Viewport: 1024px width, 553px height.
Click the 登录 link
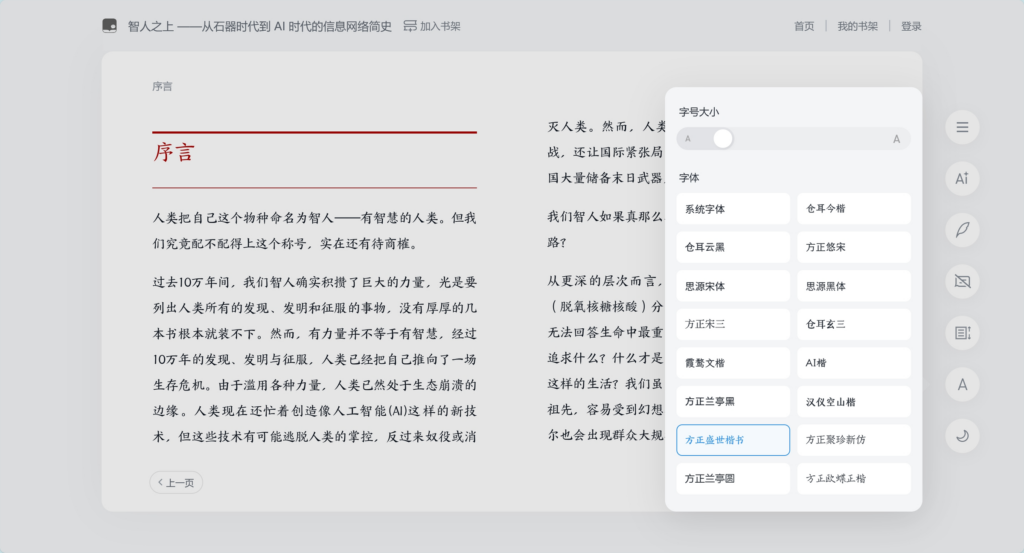[x=911, y=26]
